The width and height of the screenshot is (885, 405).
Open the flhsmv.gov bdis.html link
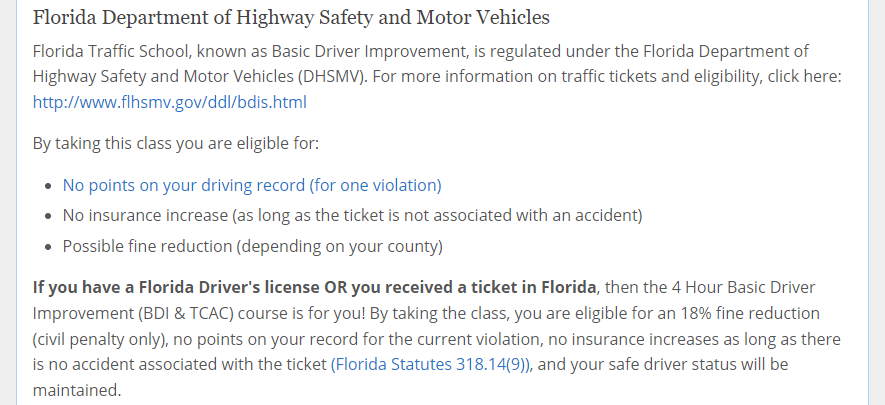[x=169, y=102]
